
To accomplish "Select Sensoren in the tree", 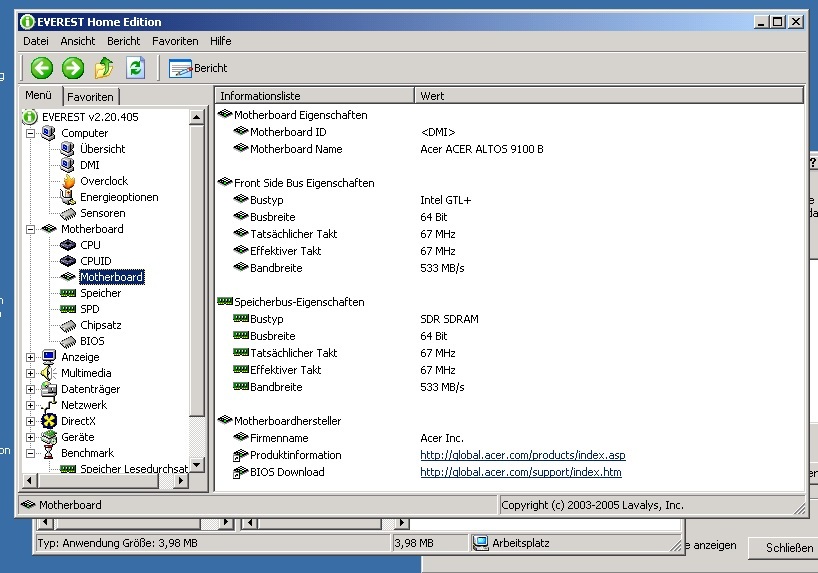I will point(102,213).
